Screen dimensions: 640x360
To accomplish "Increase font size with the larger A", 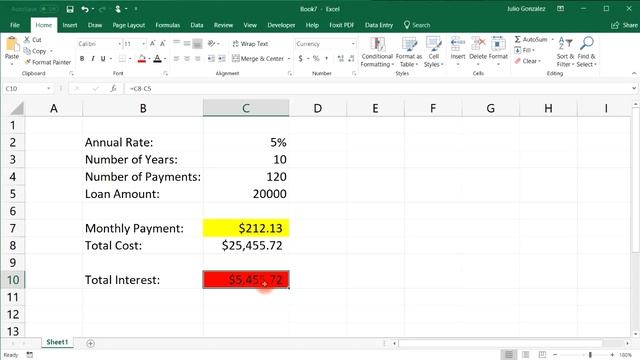I will tap(152, 43).
